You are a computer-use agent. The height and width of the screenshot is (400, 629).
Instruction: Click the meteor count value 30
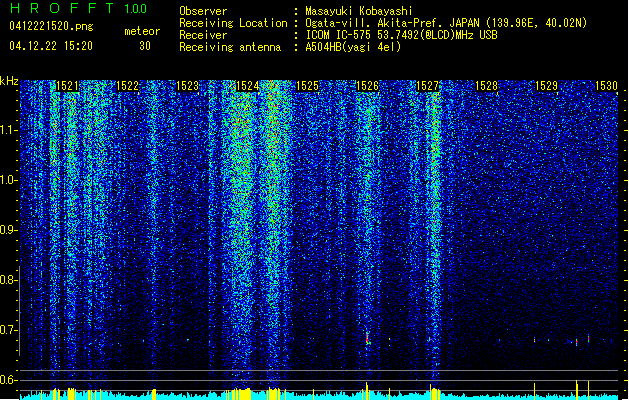coord(145,46)
